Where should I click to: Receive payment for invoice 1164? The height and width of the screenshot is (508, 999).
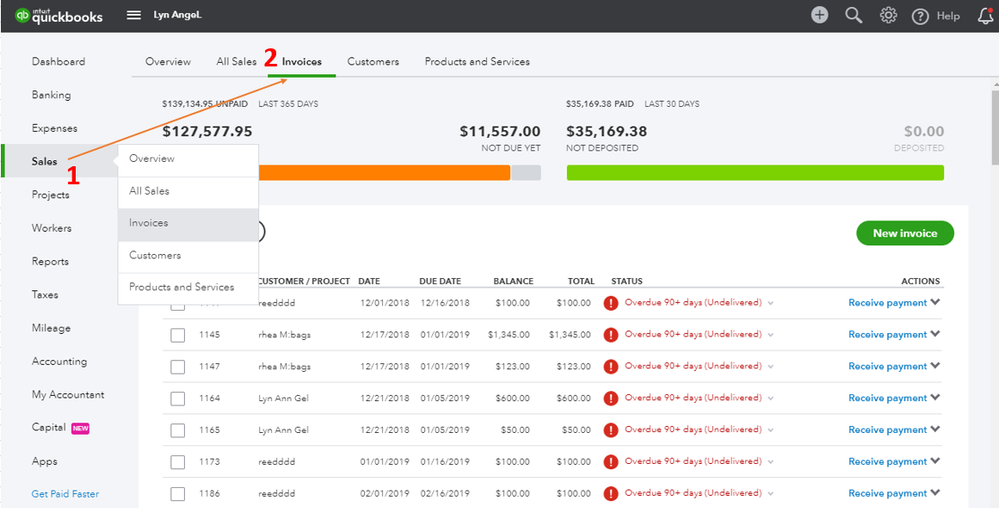888,398
